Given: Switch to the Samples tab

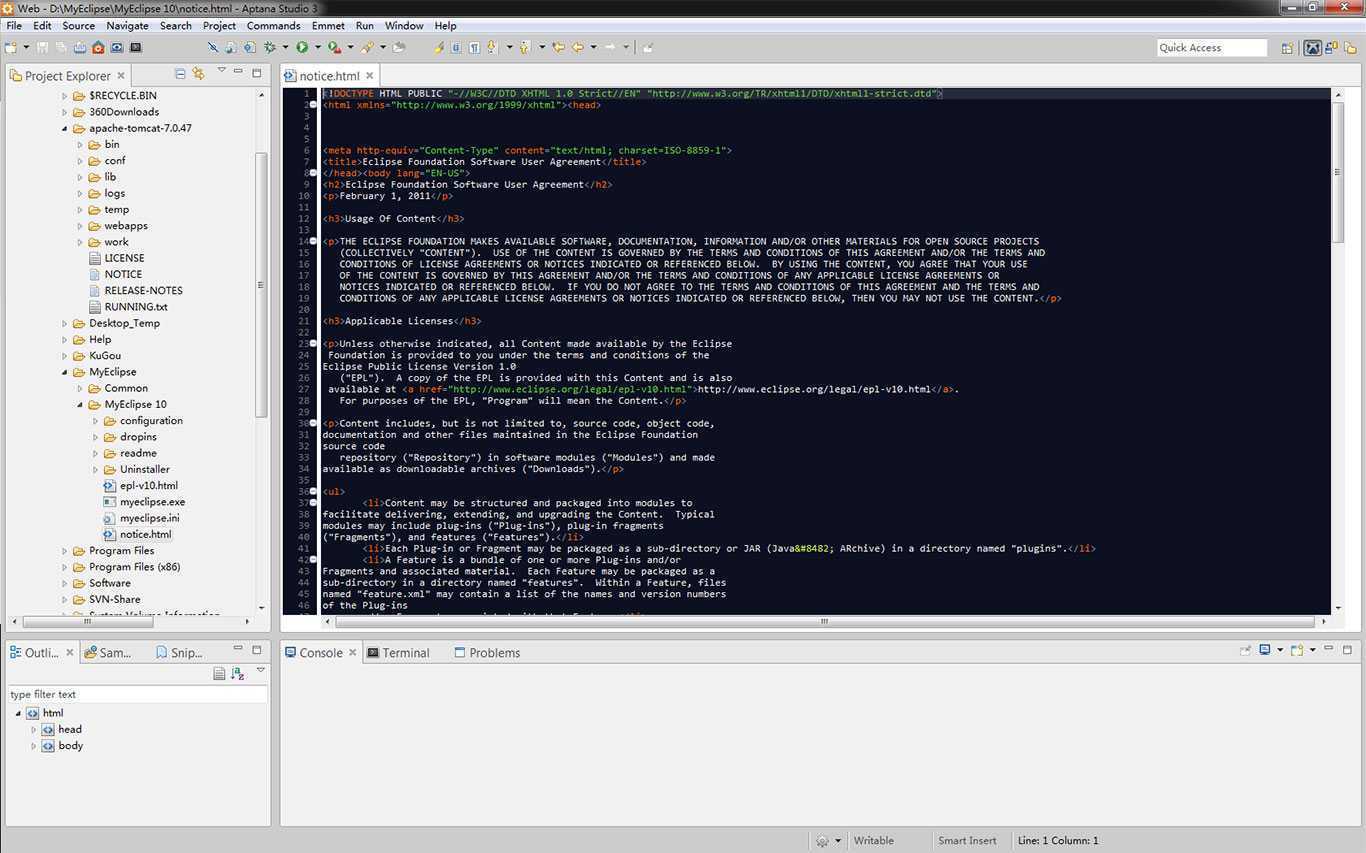Looking at the screenshot, I should coord(108,653).
